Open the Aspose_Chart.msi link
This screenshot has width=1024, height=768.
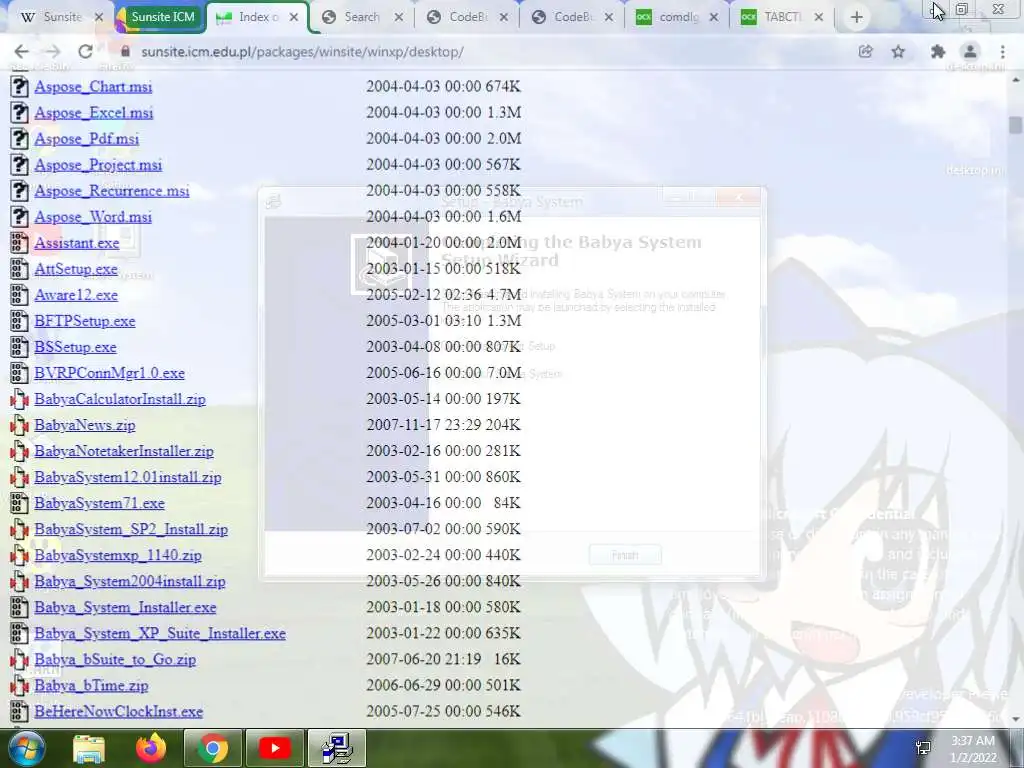coord(93,86)
